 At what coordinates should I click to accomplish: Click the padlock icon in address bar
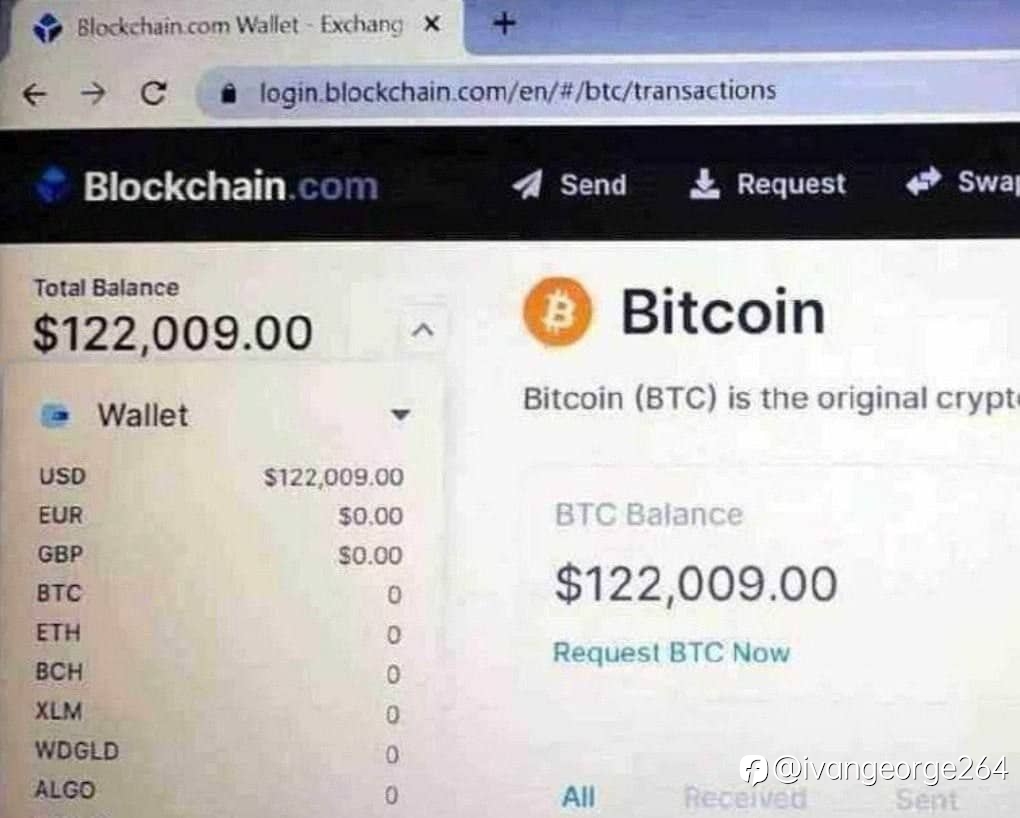(228, 94)
